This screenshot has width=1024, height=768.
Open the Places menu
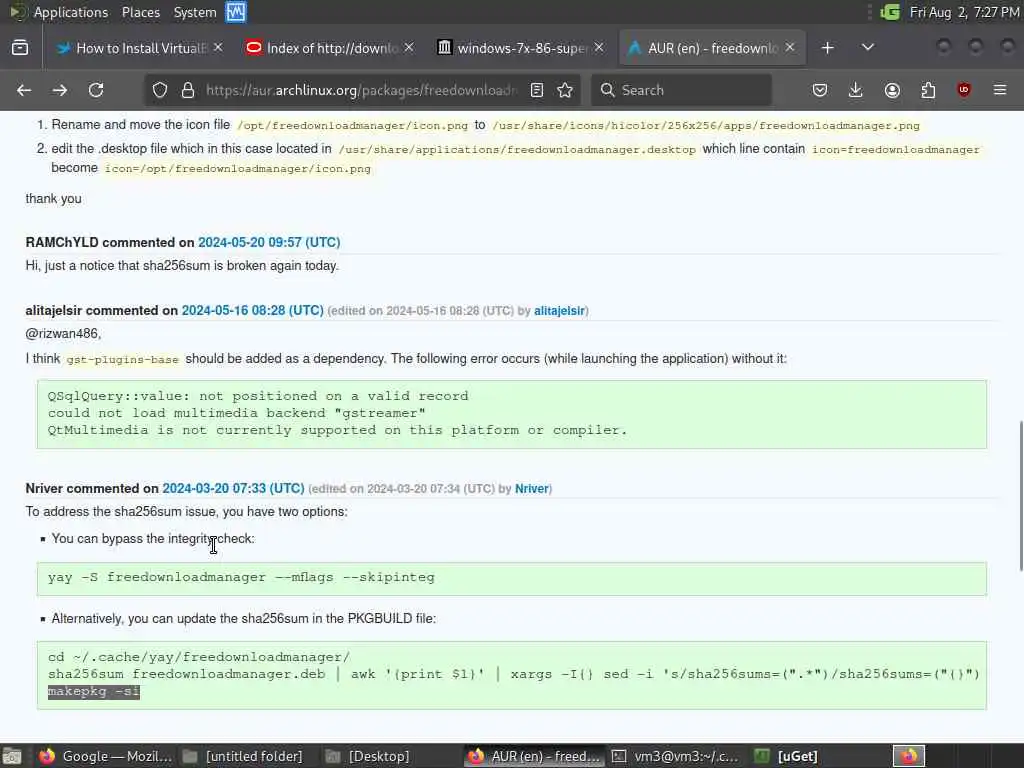140,12
